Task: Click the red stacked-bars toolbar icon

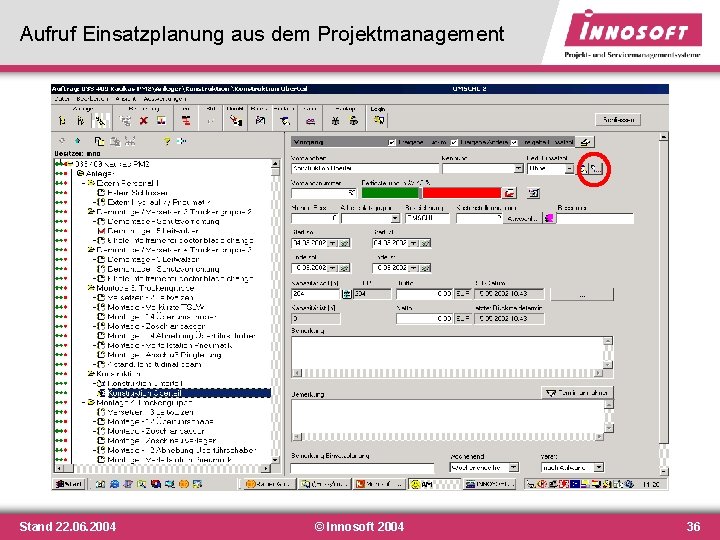Action: click(x=186, y=121)
